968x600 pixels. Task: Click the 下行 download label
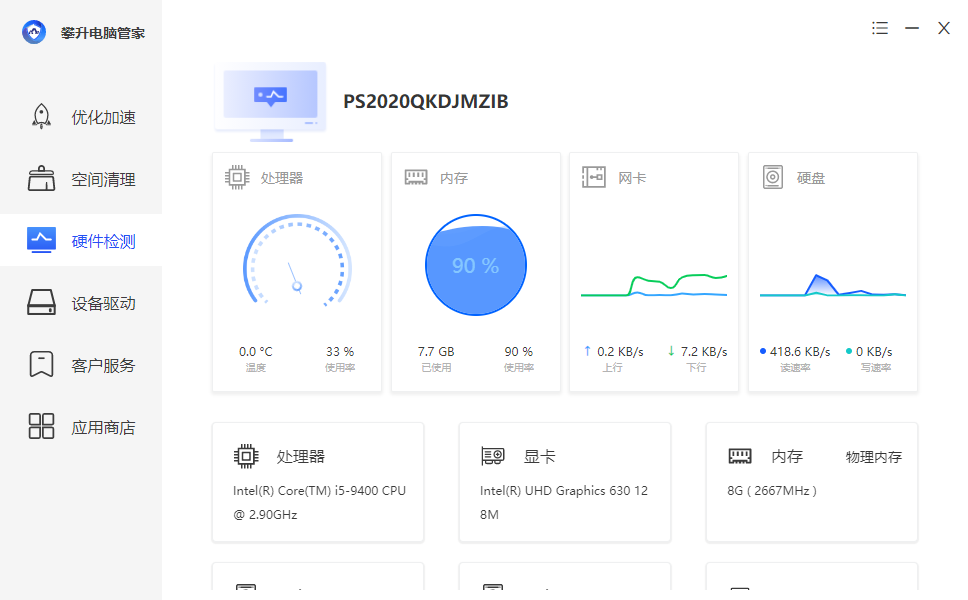696,368
